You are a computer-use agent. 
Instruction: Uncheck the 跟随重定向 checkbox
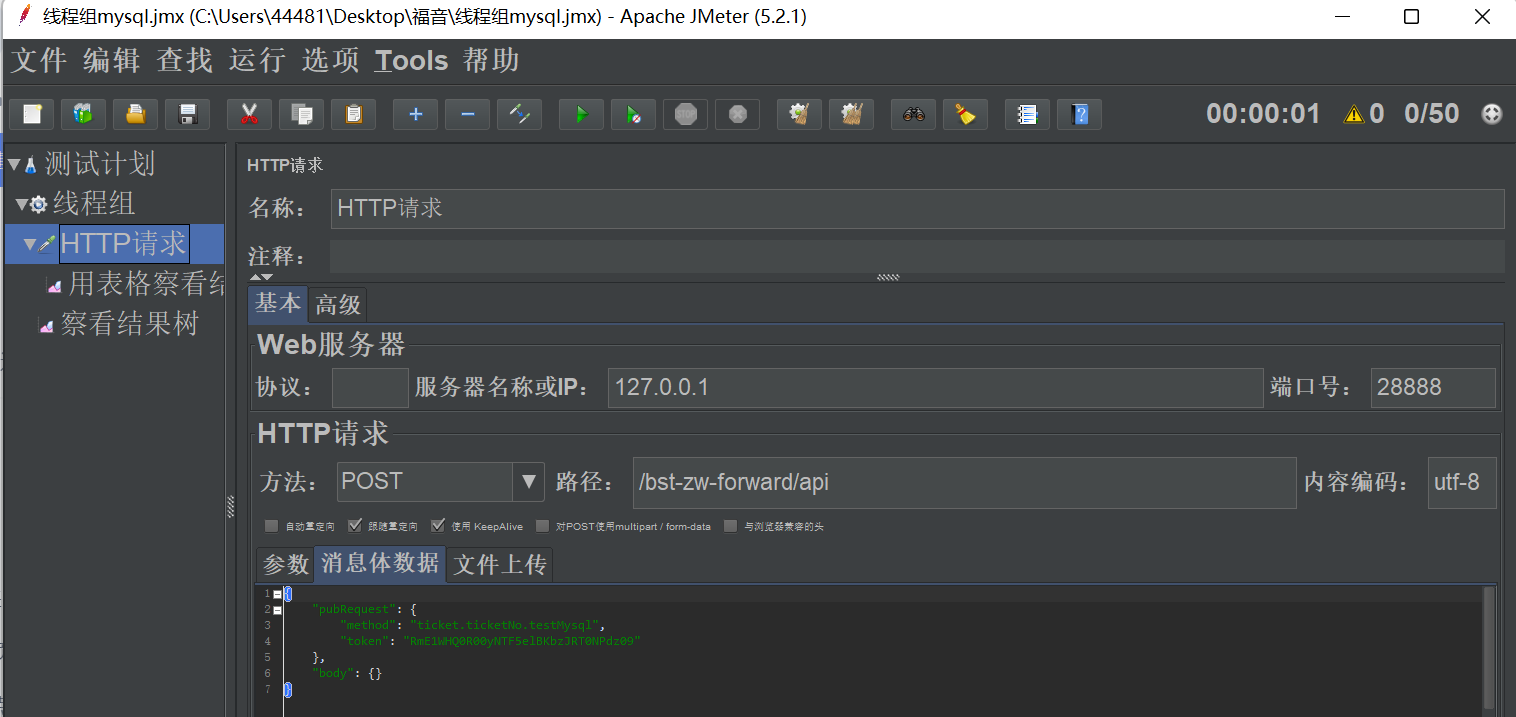point(354,526)
